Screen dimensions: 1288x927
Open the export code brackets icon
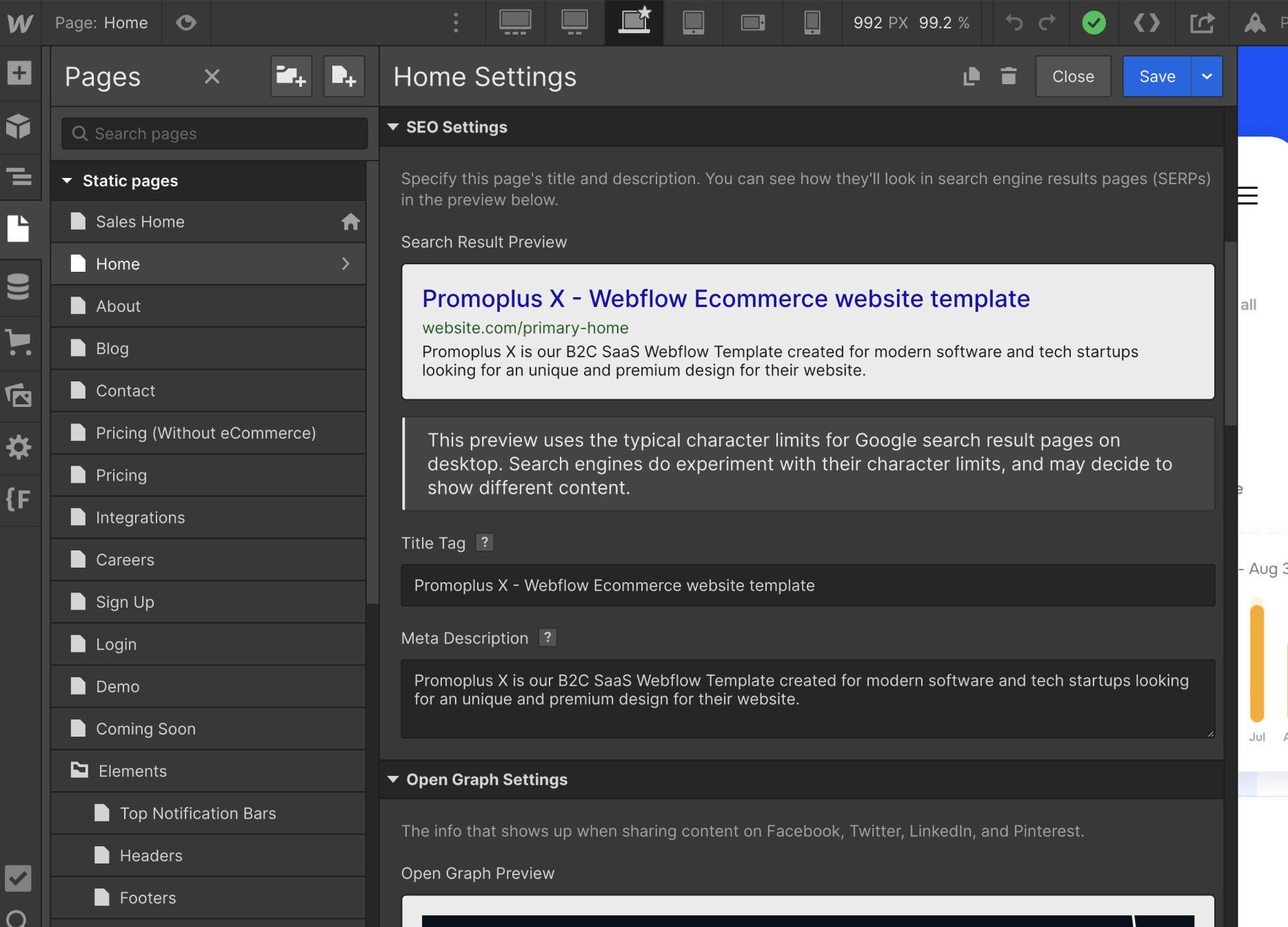[1147, 23]
